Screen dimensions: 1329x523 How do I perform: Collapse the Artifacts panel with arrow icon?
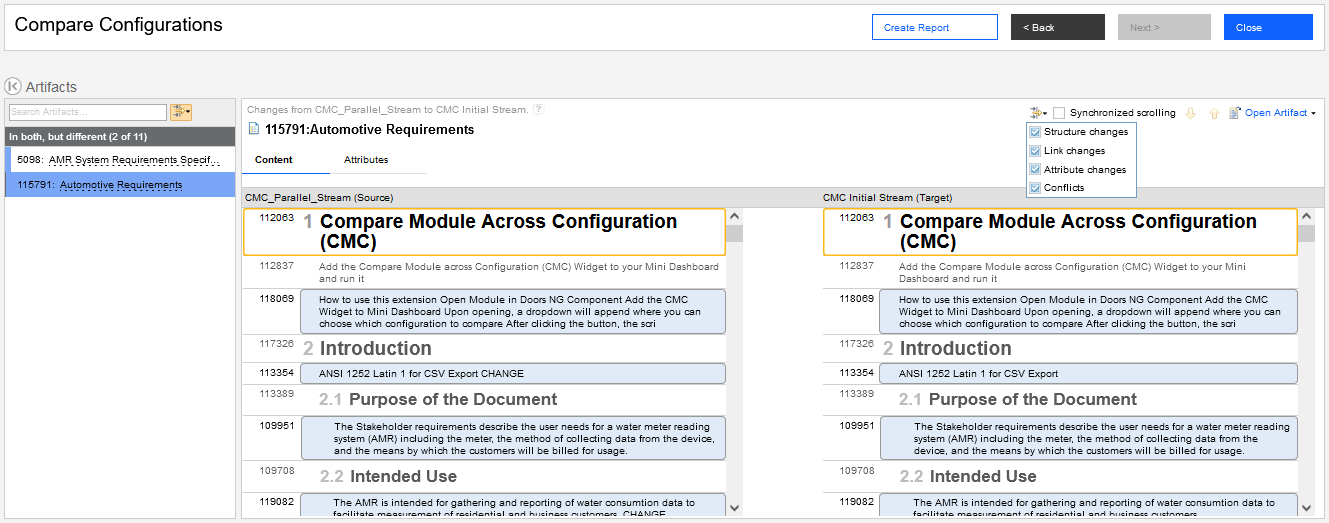click(x=13, y=87)
